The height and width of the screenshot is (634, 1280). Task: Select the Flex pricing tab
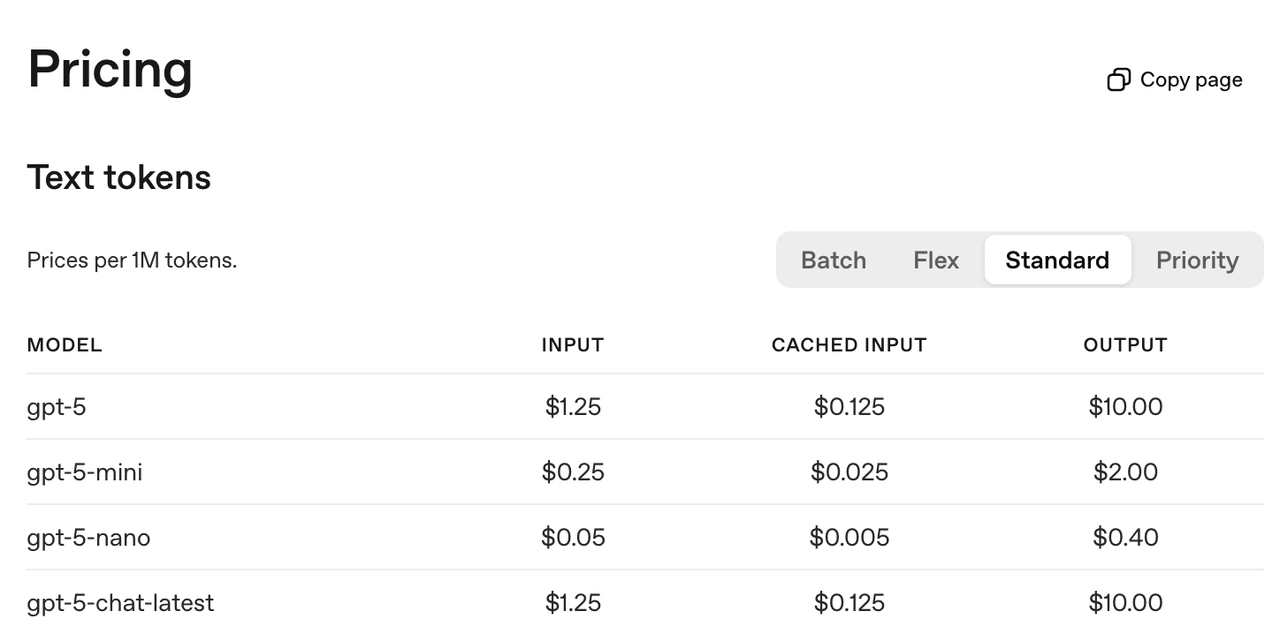(936, 260)
